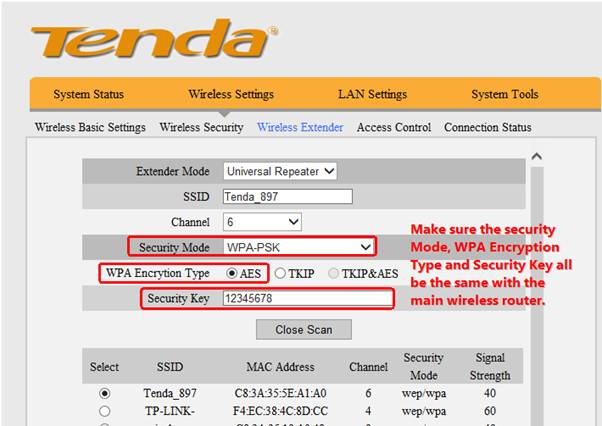Open the System Tools tab
This screenshot has width=602, height=426.
[504, 95]
